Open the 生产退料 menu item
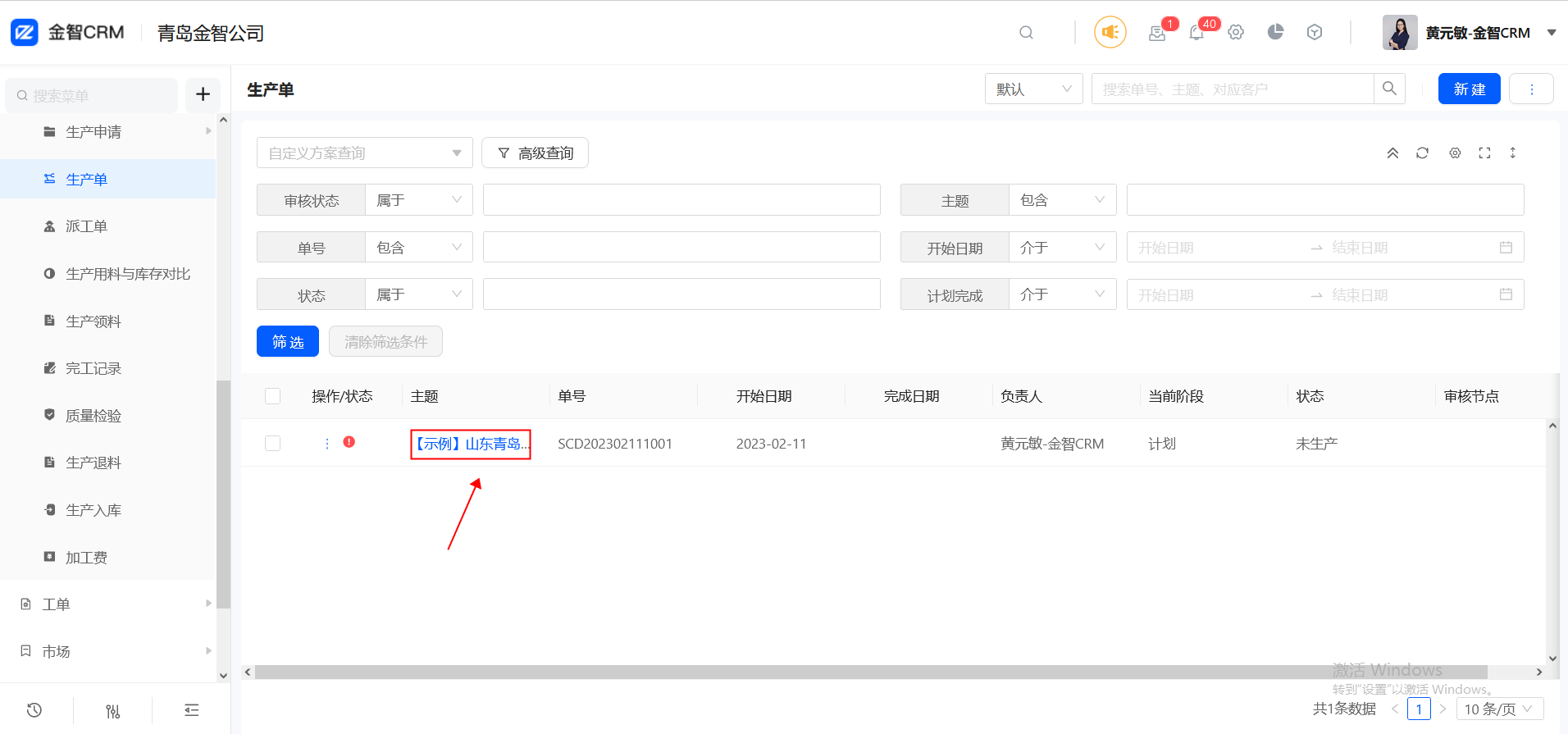 [x=108, y=463]
